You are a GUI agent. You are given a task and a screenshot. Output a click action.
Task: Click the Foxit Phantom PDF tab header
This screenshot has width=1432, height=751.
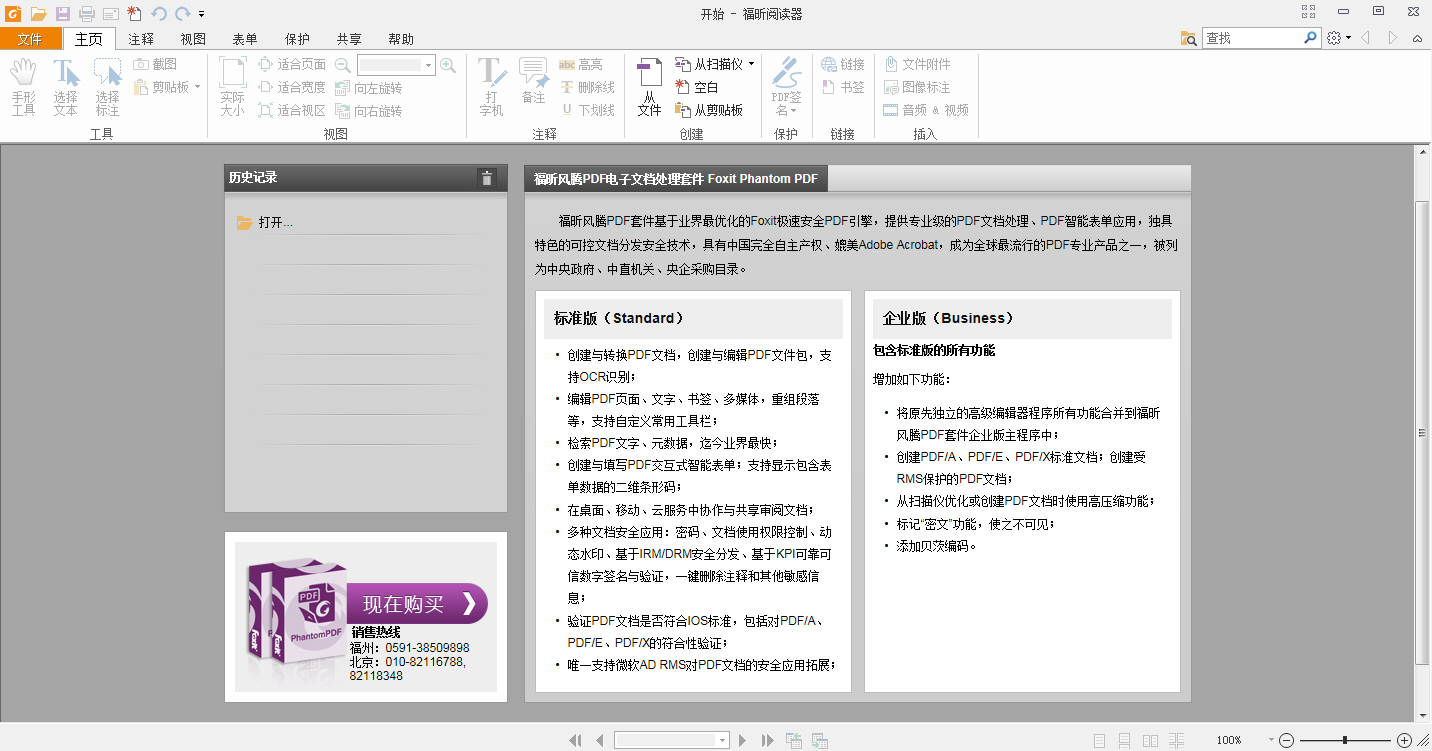(675, 179)
